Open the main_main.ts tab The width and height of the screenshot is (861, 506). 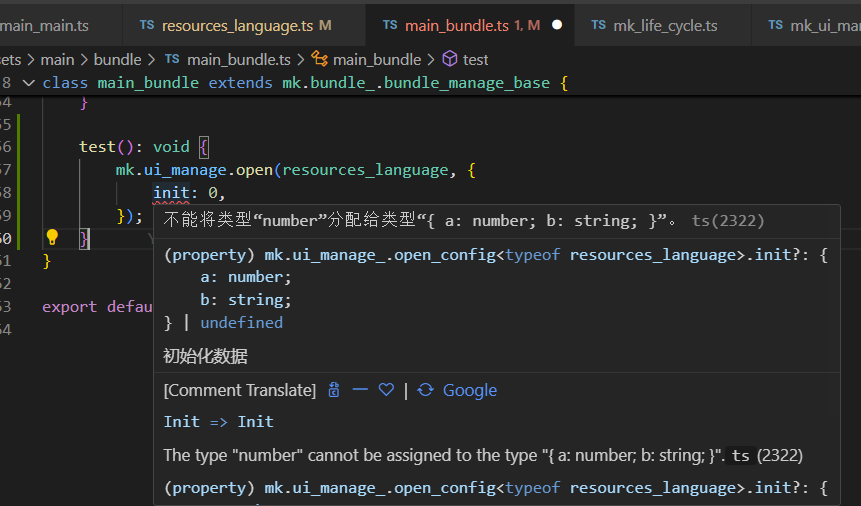[x=46, y=25]
